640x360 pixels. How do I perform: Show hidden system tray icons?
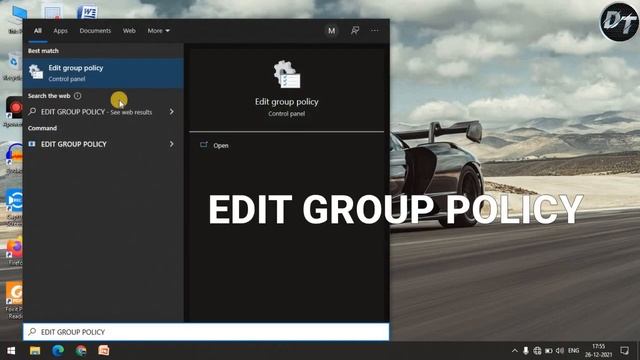tap(515, 351)
